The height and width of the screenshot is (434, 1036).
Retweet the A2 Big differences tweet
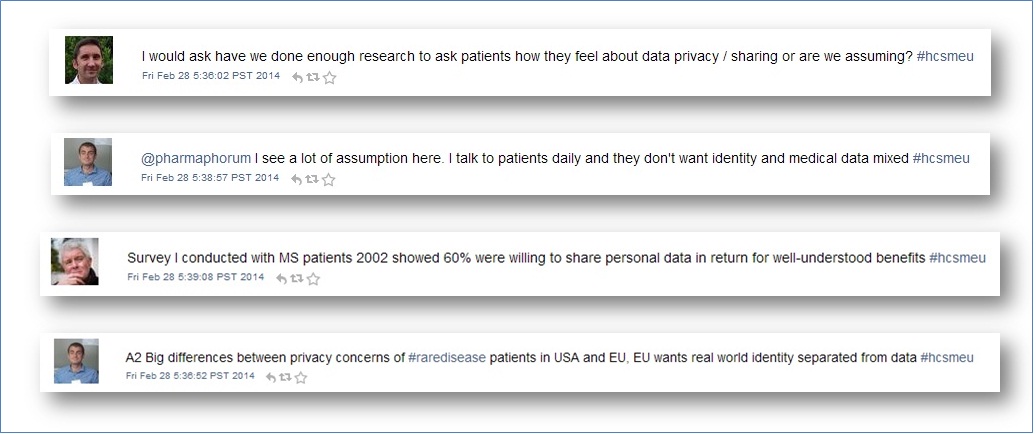pos(285,377)
